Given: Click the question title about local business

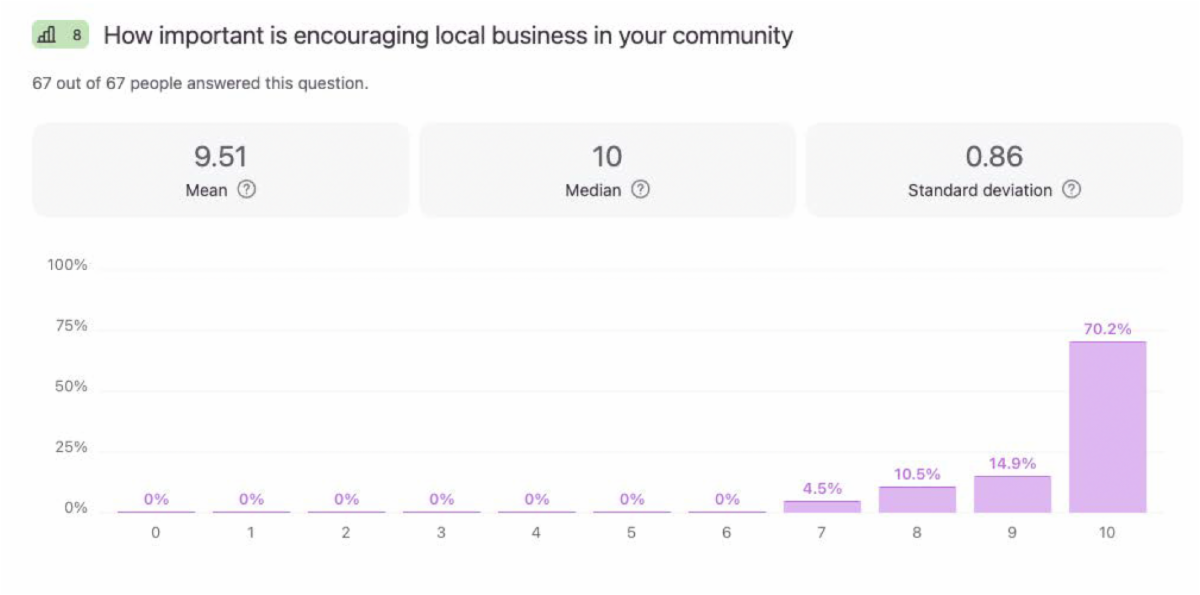Looking at the screenshot, I should coord(448,36).
